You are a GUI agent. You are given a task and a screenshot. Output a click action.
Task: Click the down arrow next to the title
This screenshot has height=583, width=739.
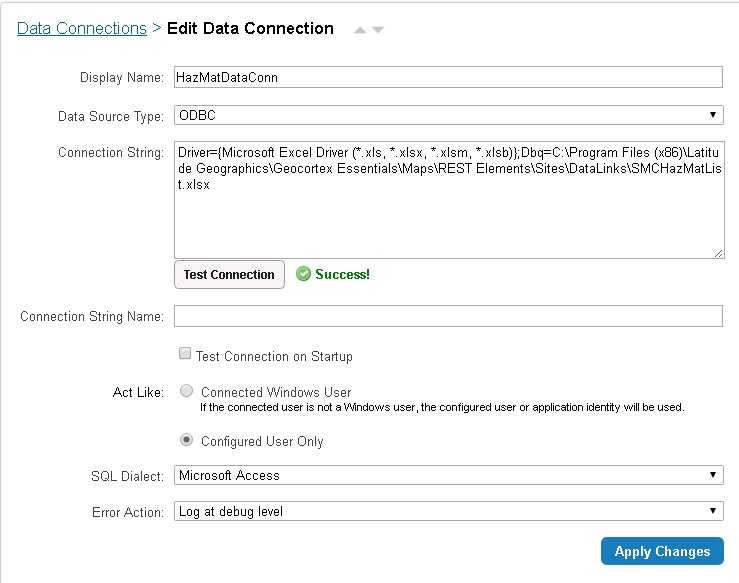tap(378, 30)
